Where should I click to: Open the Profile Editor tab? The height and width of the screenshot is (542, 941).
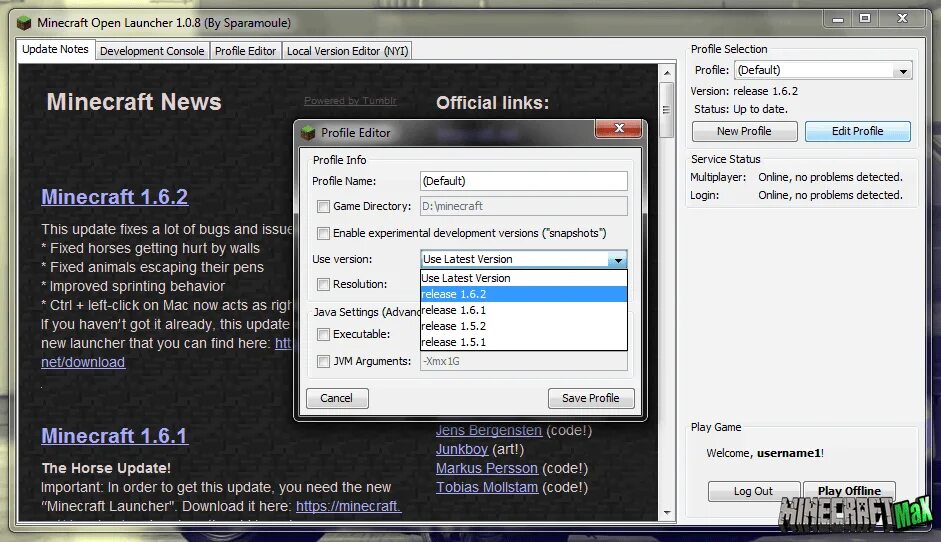tap(245, 51)
